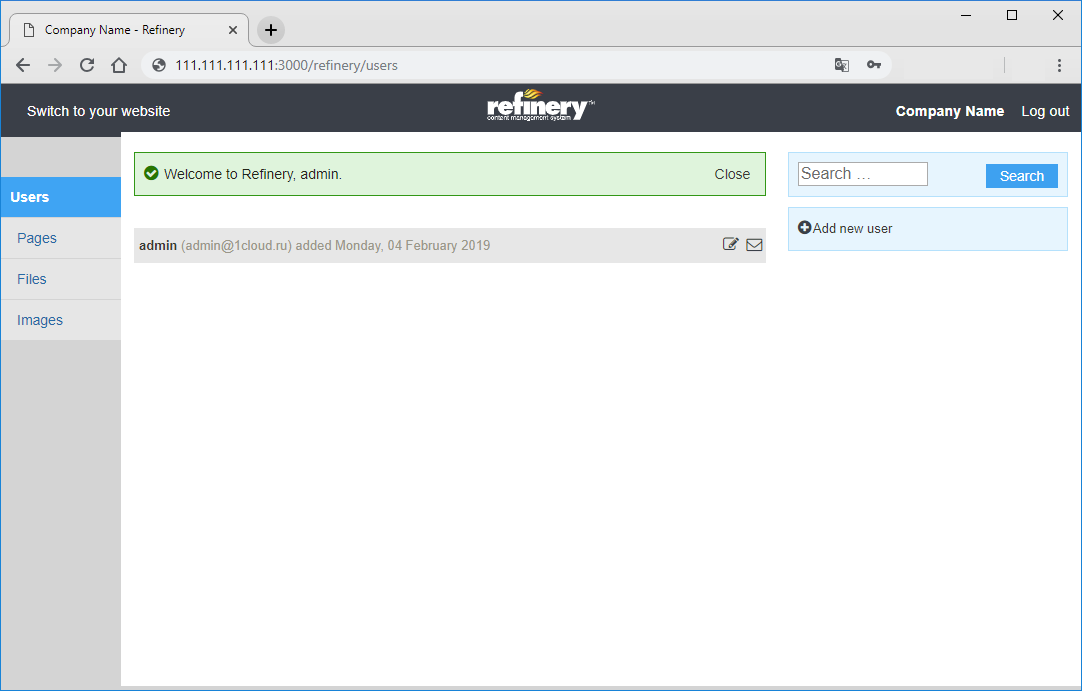
Task: Click the plus icon beside Add new user
Action: pos(805,228)
